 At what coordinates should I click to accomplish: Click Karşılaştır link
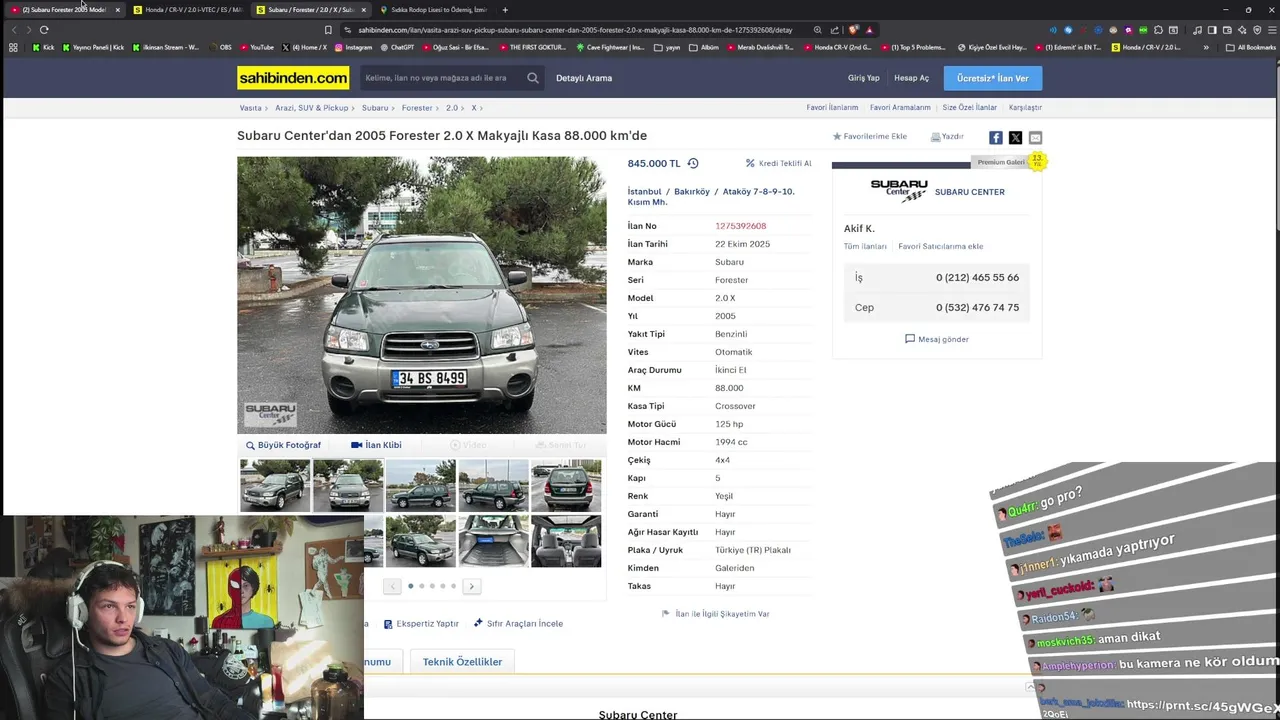pos(1025,107)
